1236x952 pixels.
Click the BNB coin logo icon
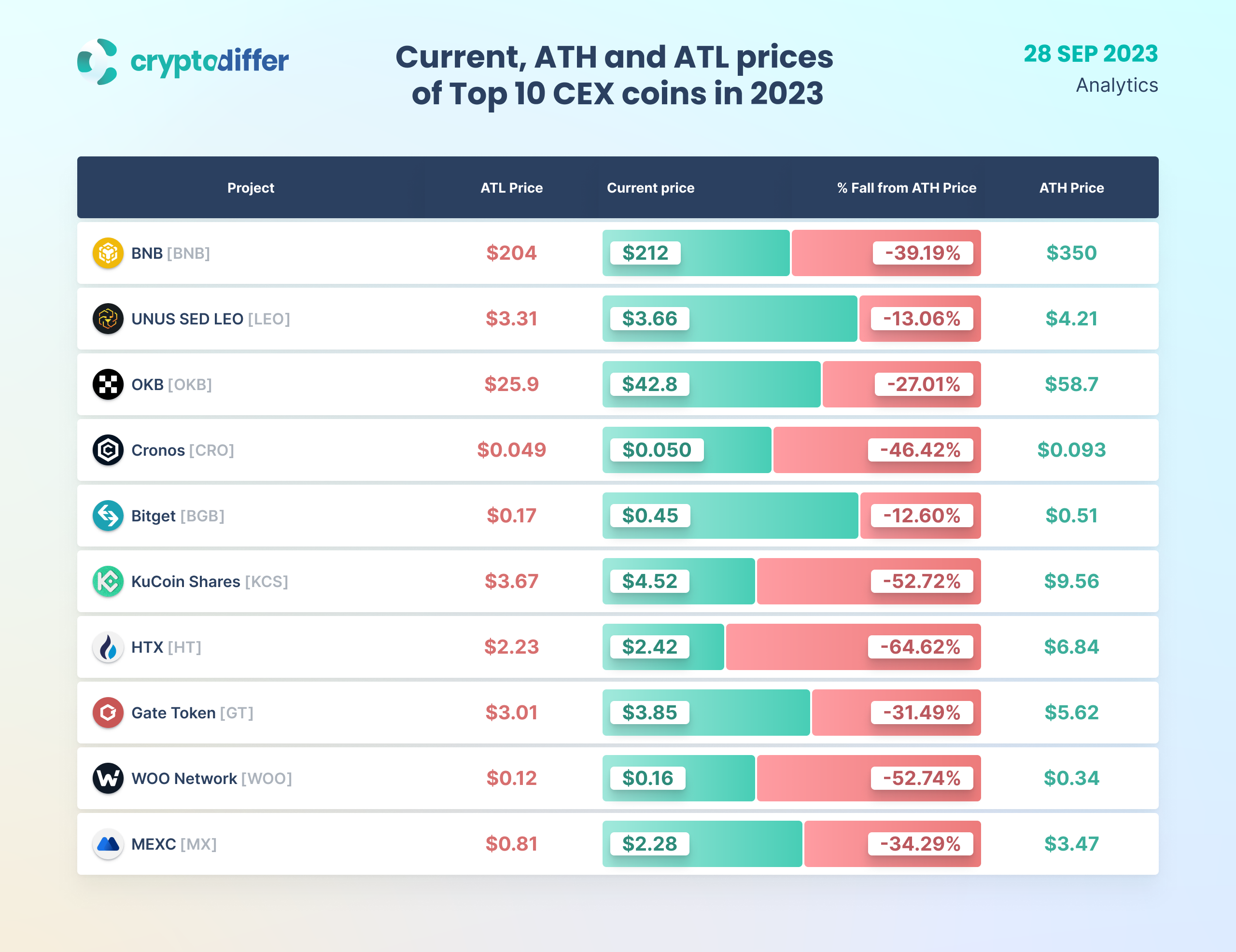(108, 253)
